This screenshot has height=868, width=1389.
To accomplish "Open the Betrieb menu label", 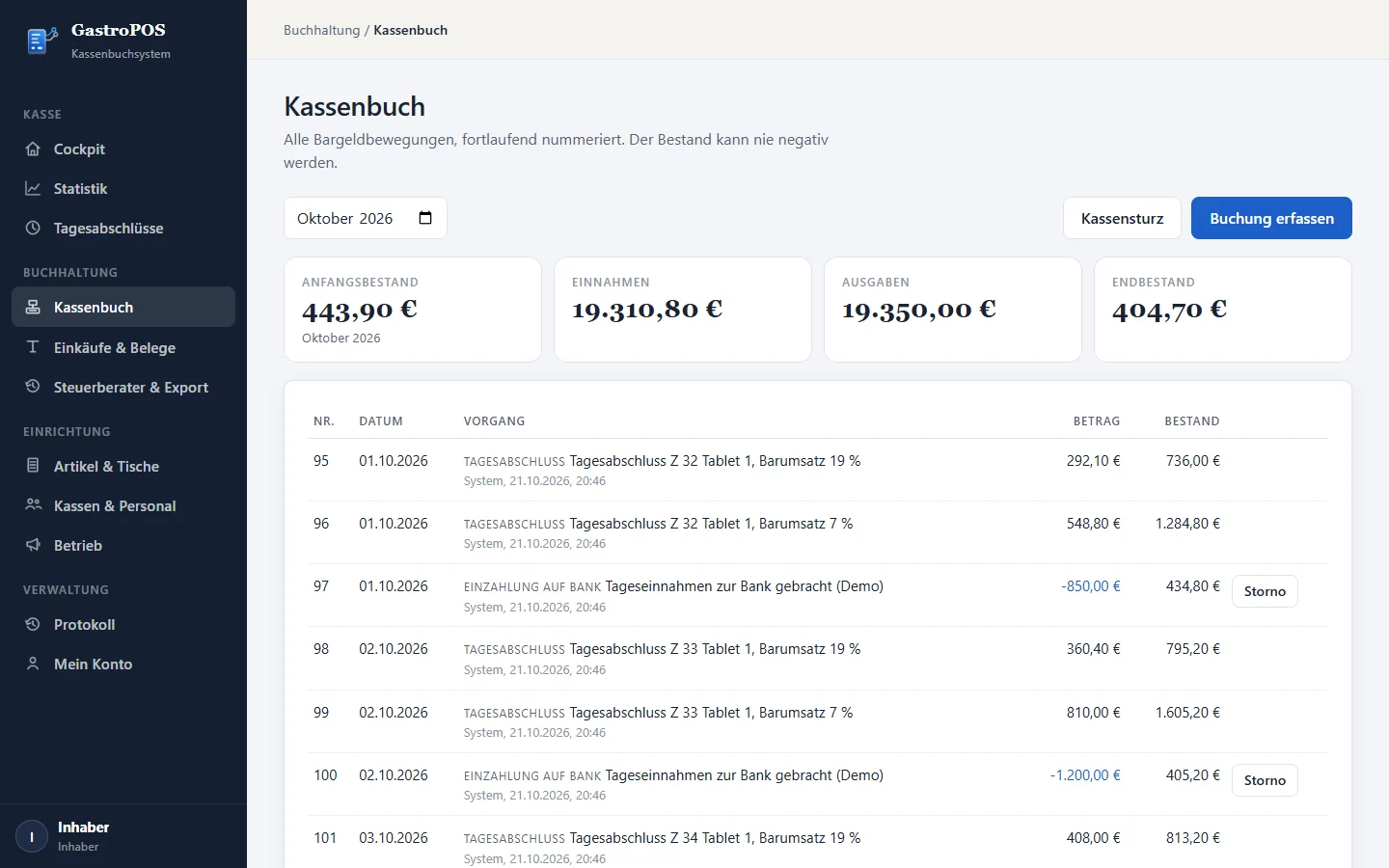I will (x=78, y=545).
